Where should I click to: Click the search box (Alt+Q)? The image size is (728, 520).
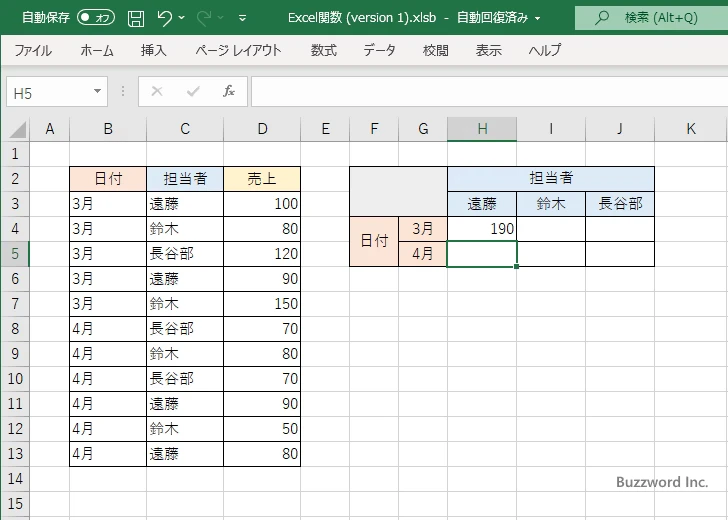coord(651,18)
